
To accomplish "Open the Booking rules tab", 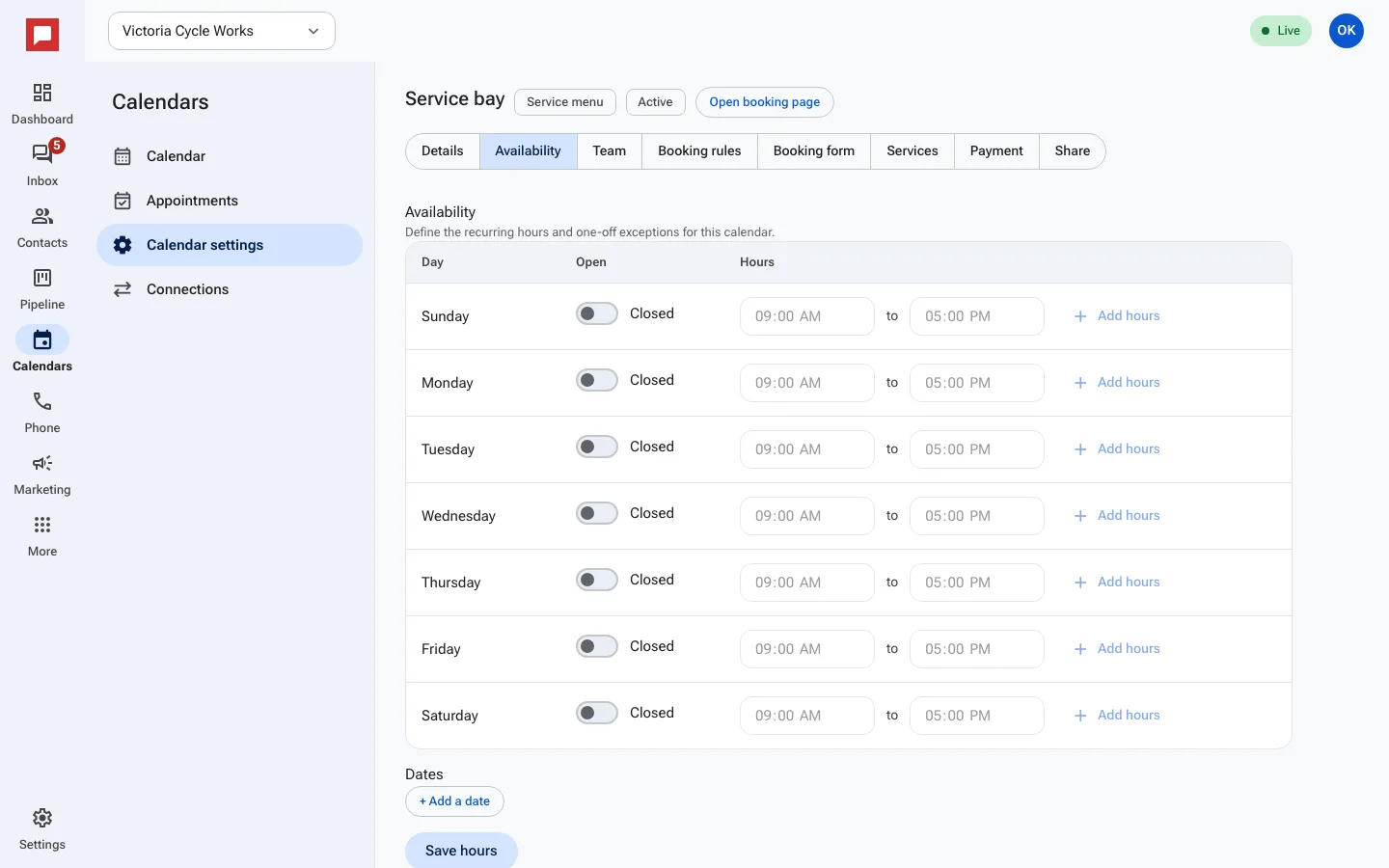I will 700,151.
